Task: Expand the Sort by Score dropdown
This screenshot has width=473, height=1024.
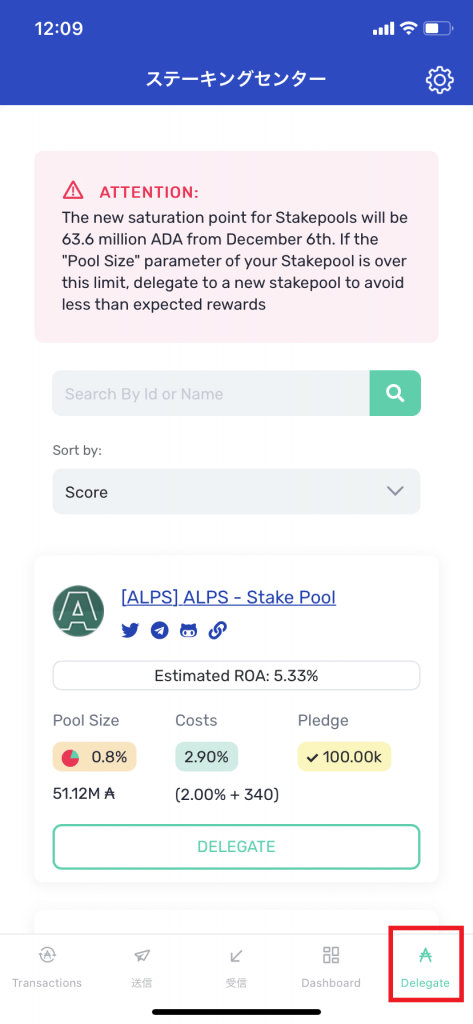Action: (236, 491)
